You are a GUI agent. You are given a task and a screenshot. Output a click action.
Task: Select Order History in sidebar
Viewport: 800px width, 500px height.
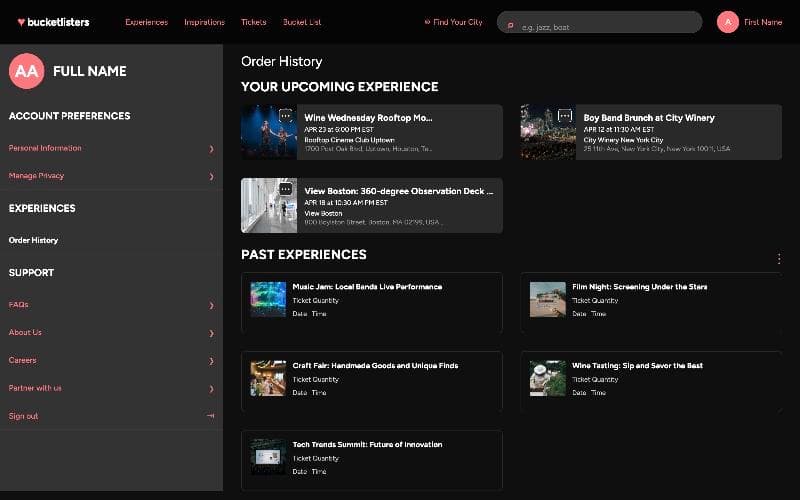coord(33,240)
